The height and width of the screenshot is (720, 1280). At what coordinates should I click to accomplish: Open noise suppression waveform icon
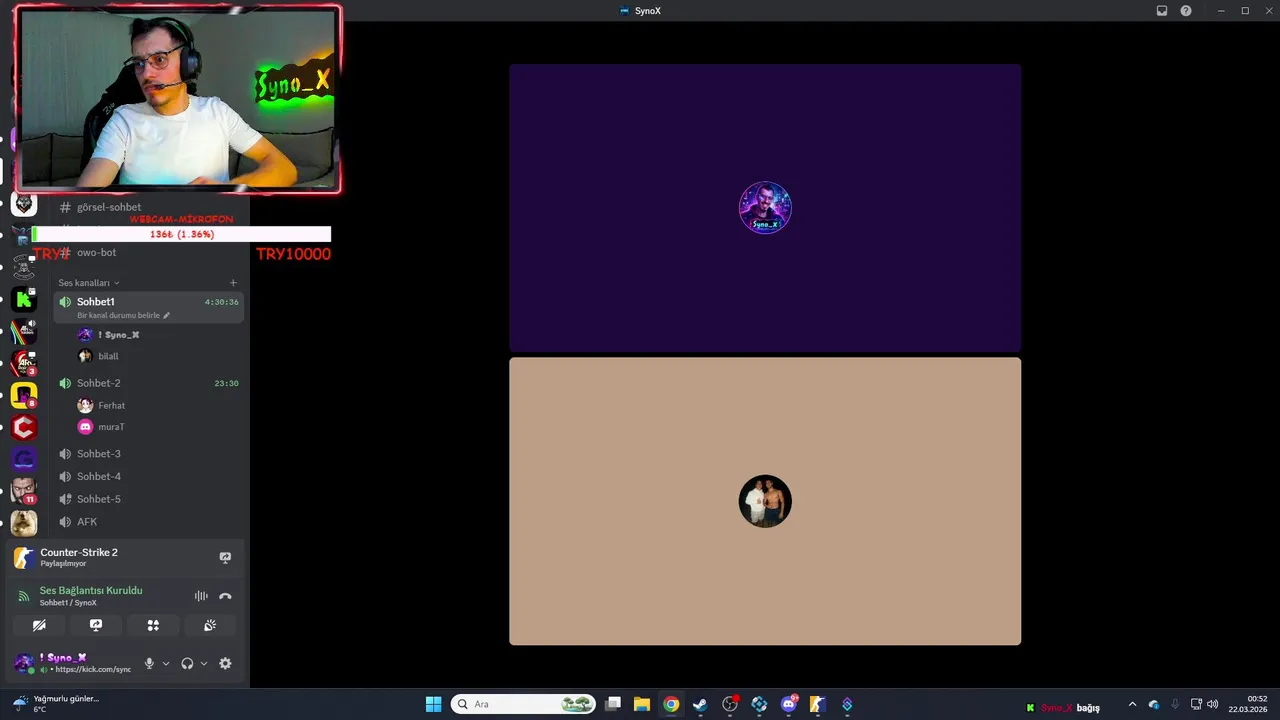(x=201, y=596)
